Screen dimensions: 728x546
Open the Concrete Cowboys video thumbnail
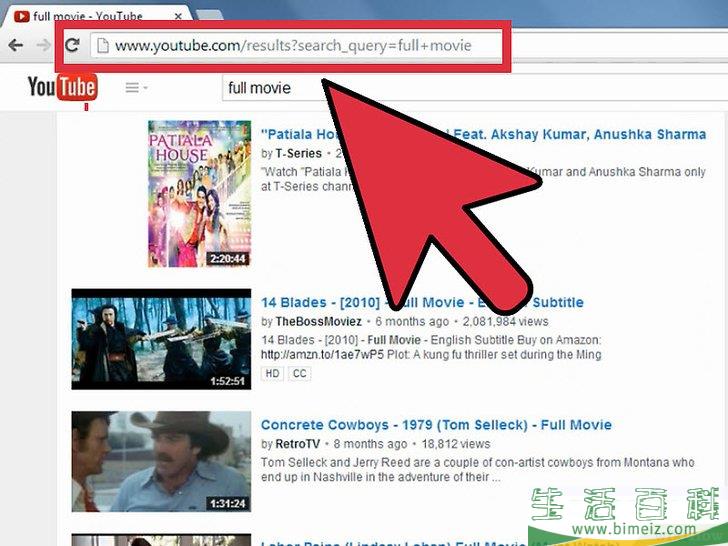coord(161,462)
